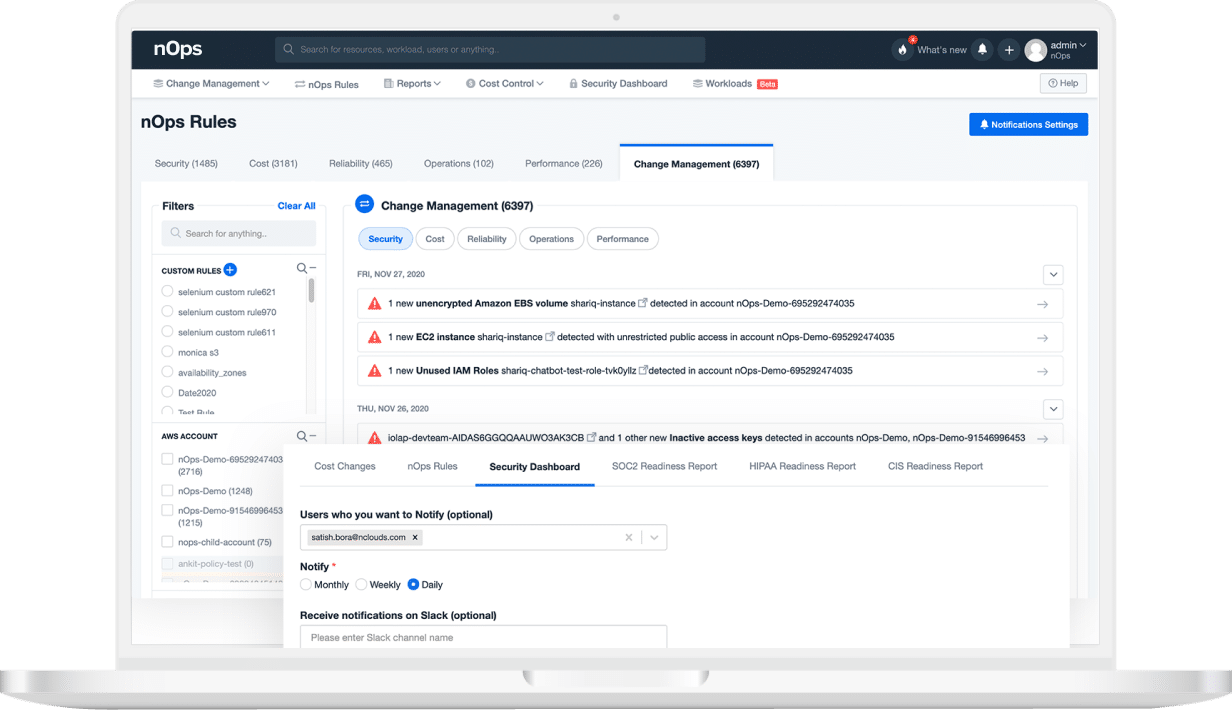Open Change Management nav dropdown
The width and height of the screenshot is (1232, 710).
(211, 83)
